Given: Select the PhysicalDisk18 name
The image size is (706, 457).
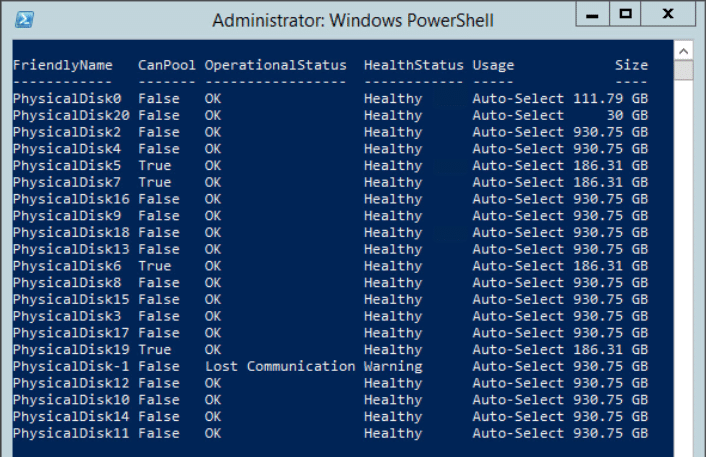Looking at the screenshot, I should tap(71, 233).
